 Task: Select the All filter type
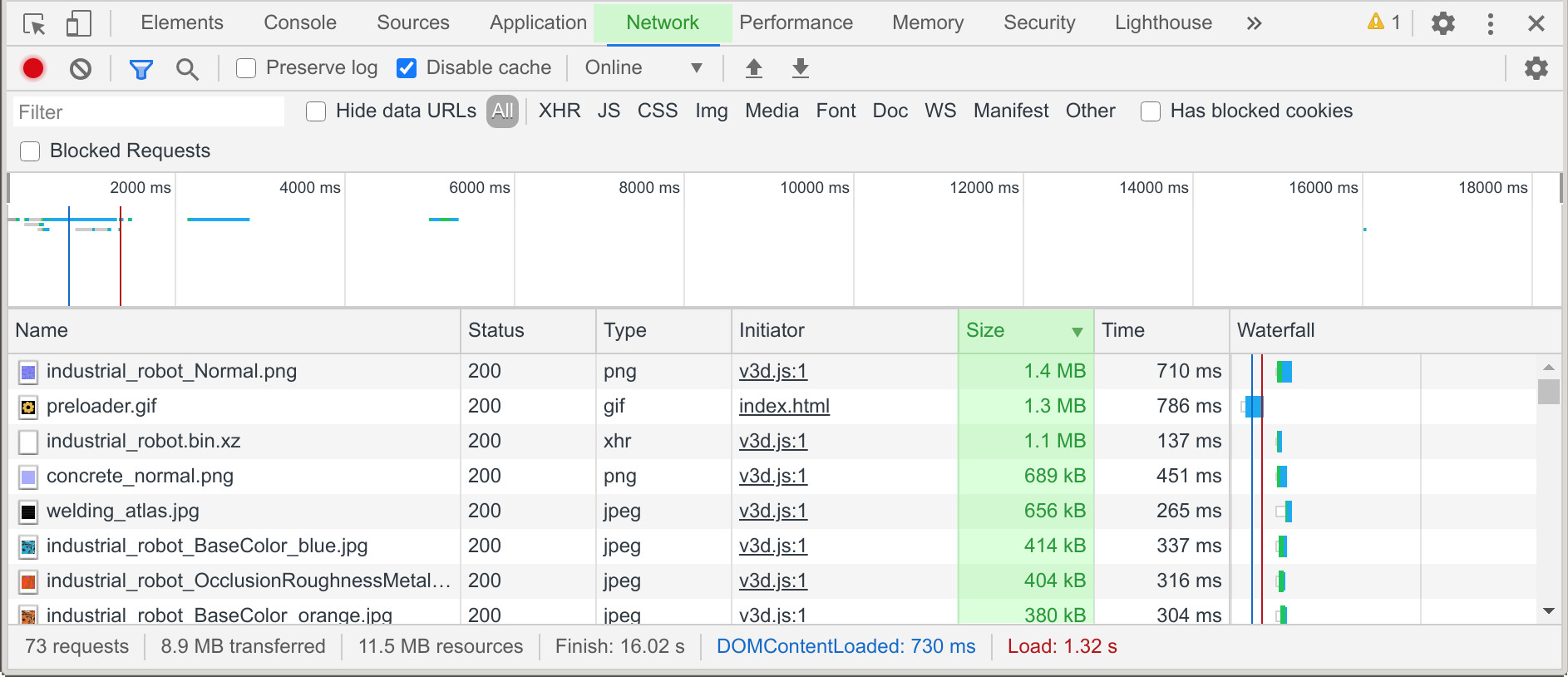coord(502,111)
